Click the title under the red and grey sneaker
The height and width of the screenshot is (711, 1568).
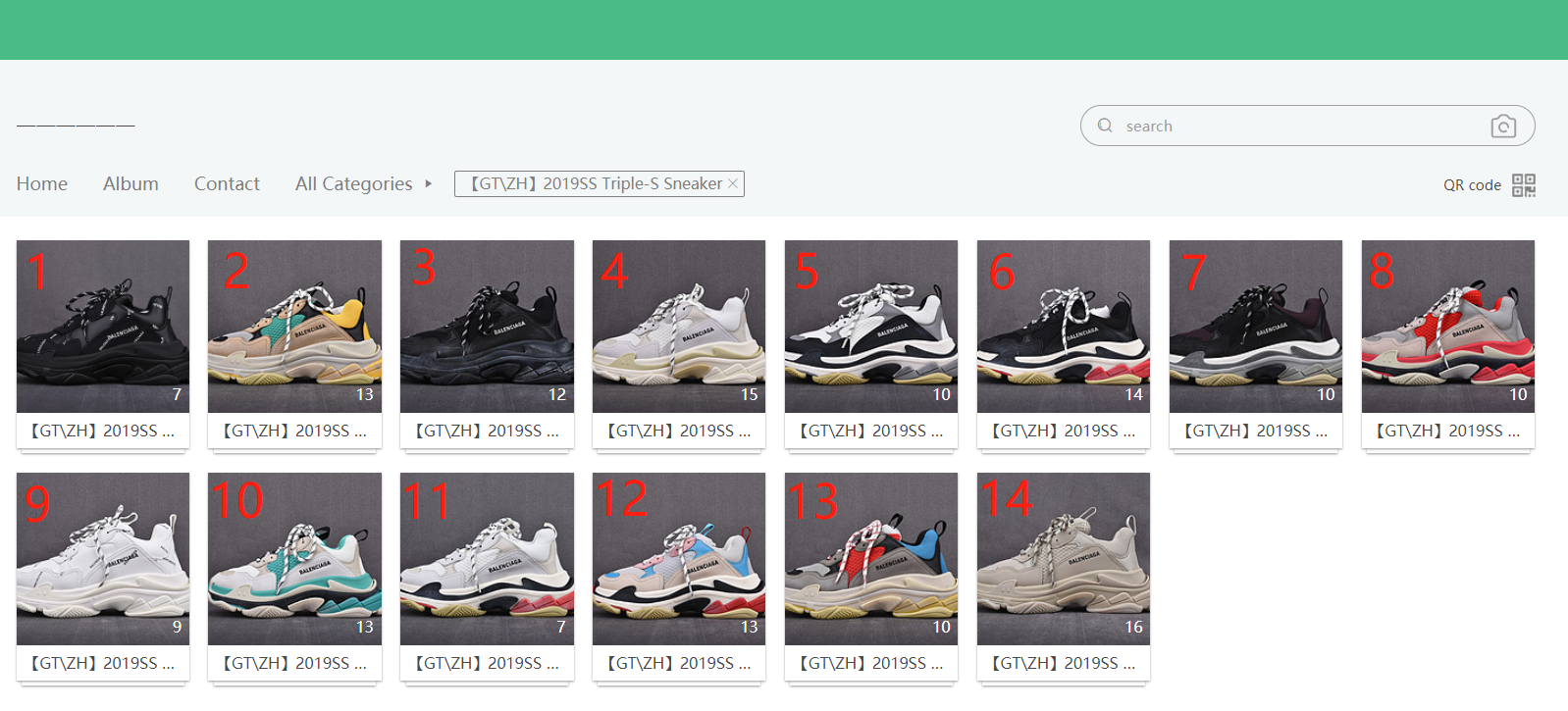(1448, 431)
